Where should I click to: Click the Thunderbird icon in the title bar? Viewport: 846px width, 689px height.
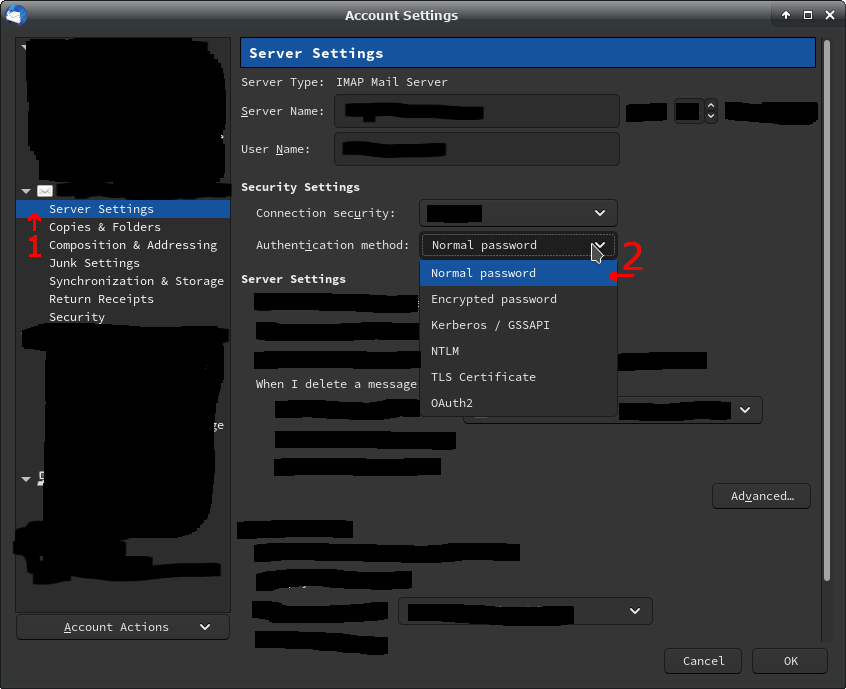16,15
